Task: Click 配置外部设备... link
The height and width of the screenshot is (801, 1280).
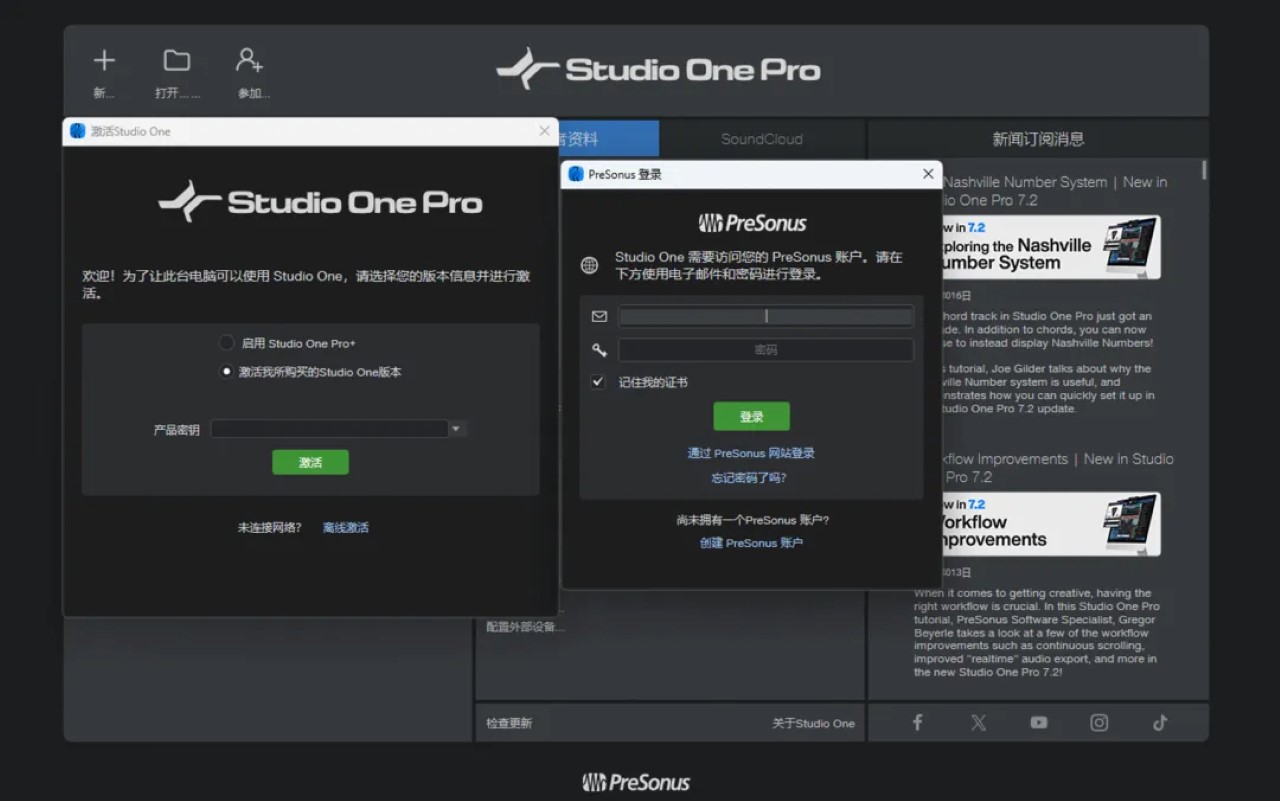Action: pyautogui.click(x=525, y=627)
